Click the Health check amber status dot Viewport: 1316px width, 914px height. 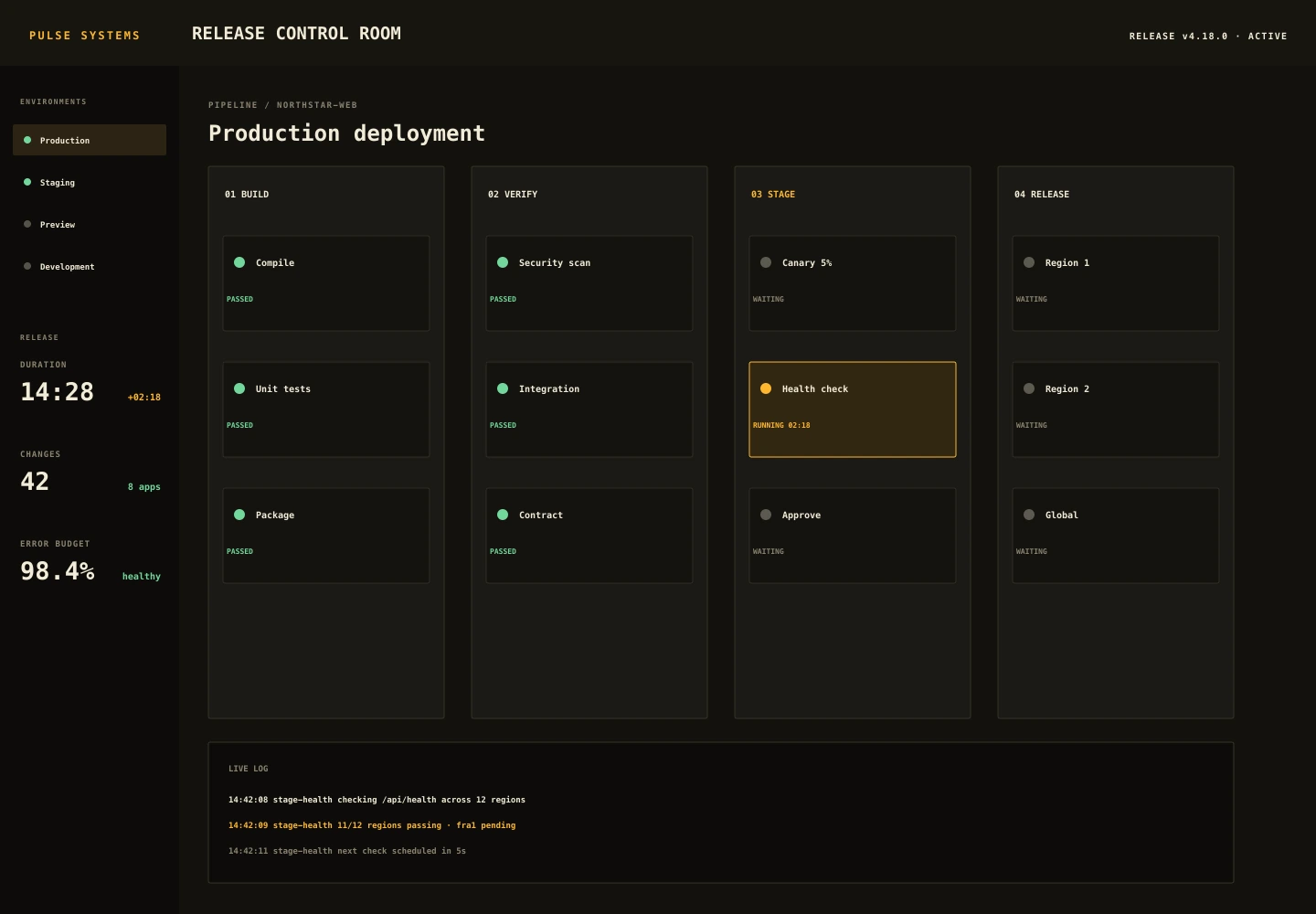[766, 388]
